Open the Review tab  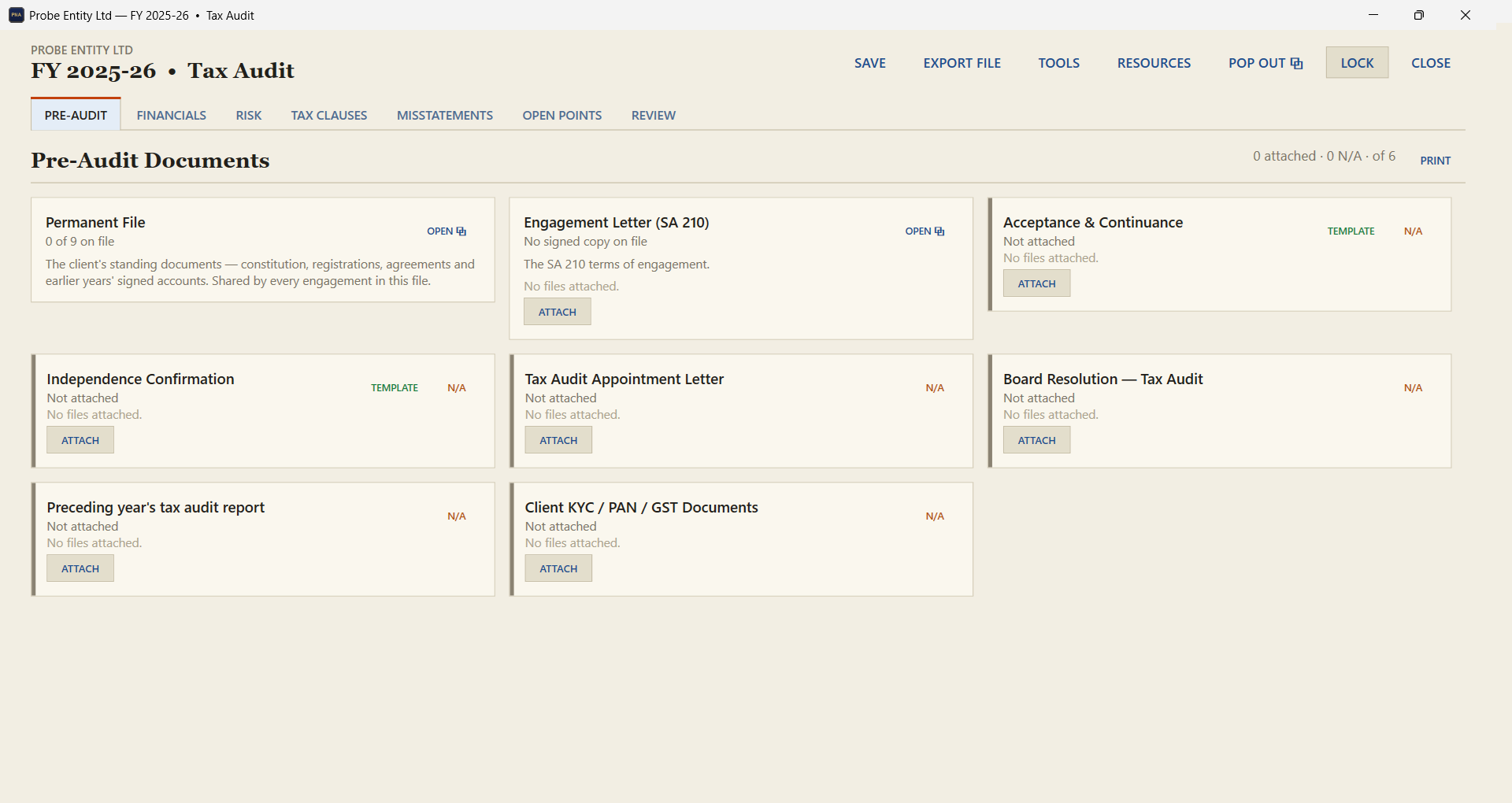[x=653, y=115]
